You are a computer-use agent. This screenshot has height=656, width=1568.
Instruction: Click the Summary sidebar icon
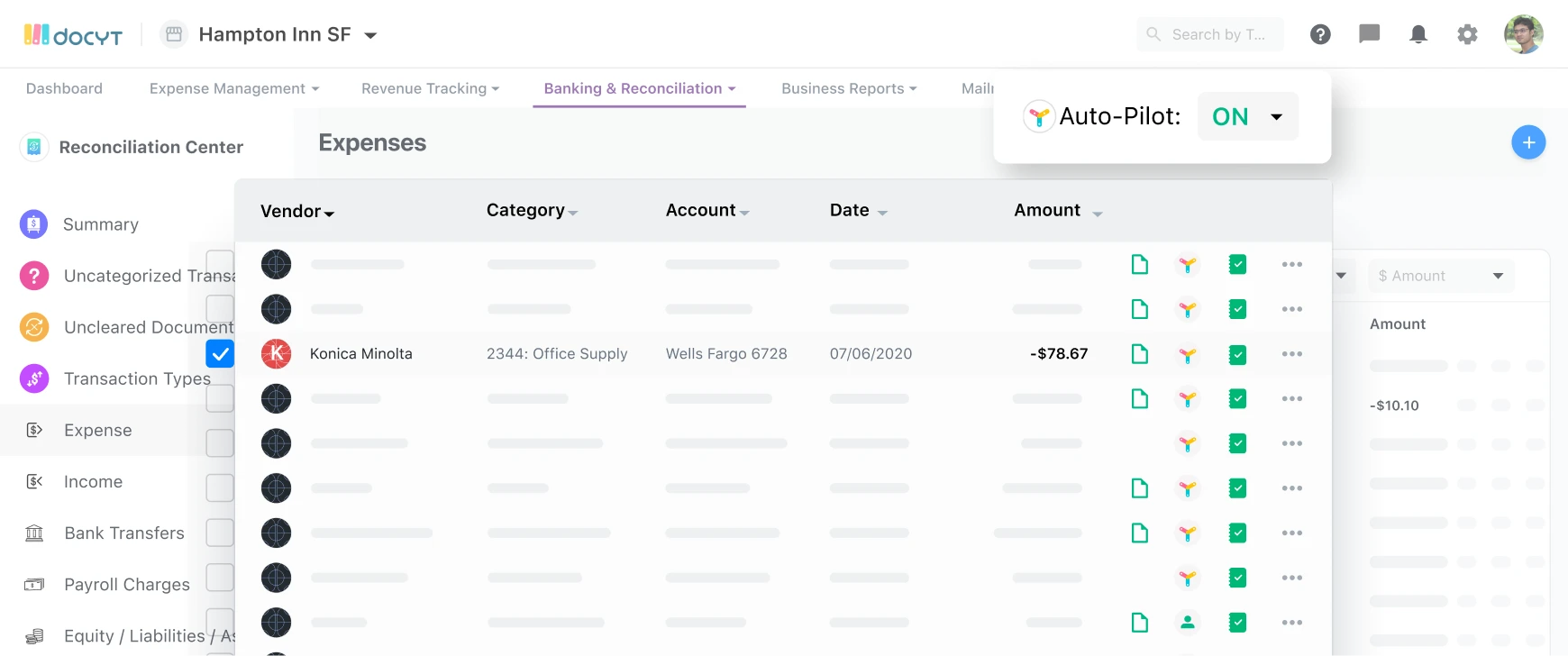(33, 223)
